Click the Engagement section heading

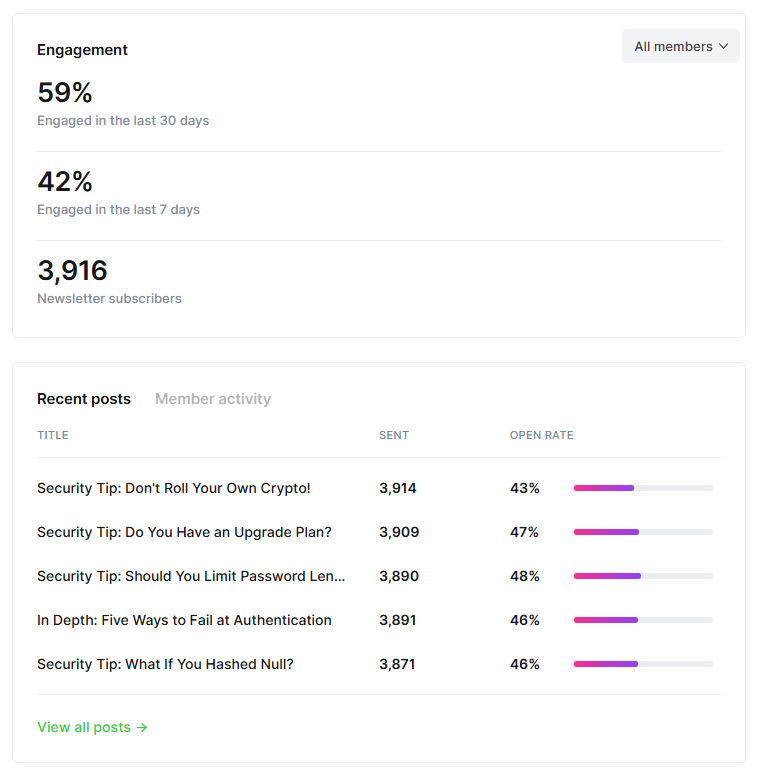[x=82, y=50]
